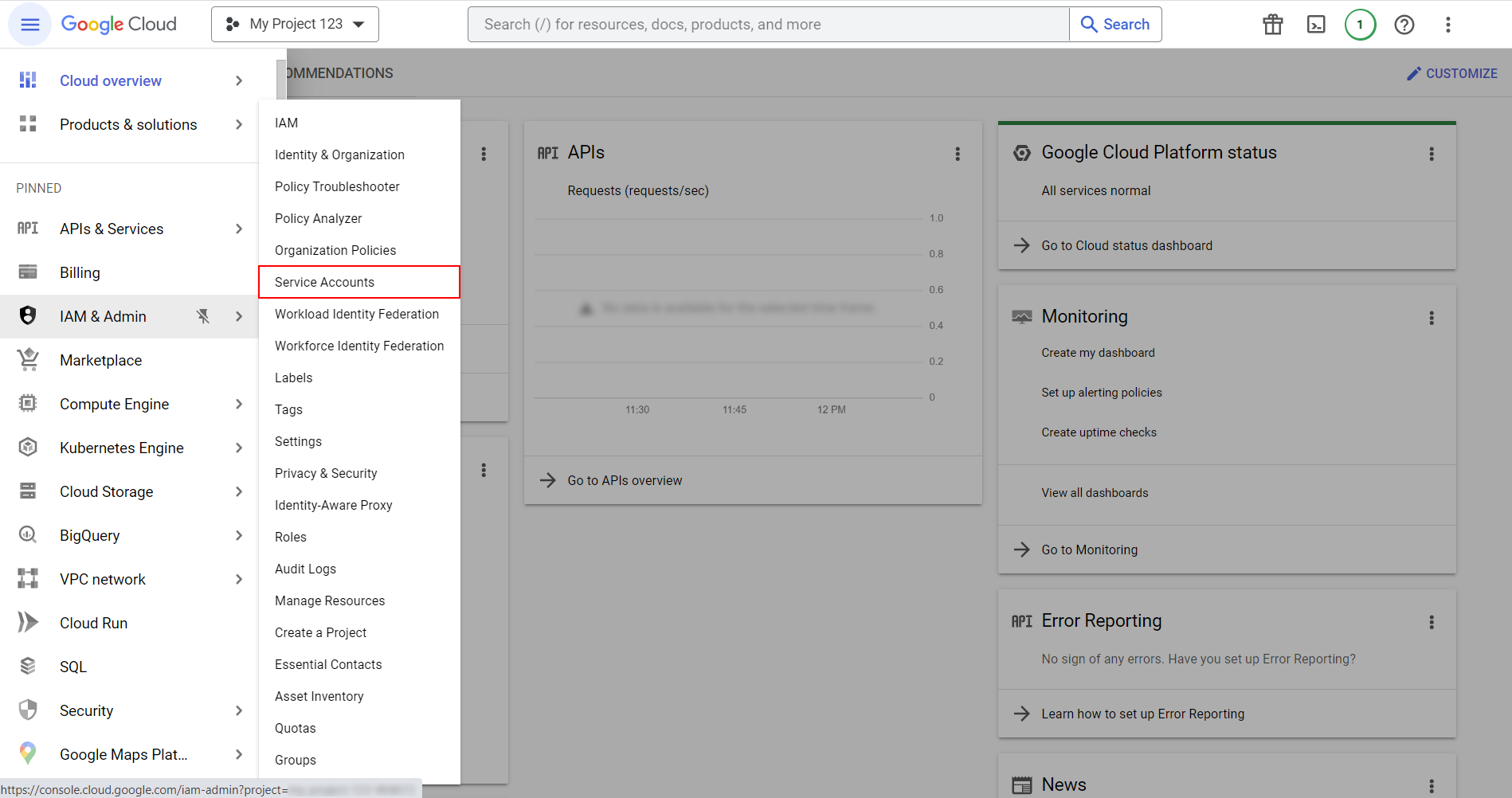Select Organization Policies menu item
Screen dimensions: 1512x798
pyautogui.click(x=359, y=250)
